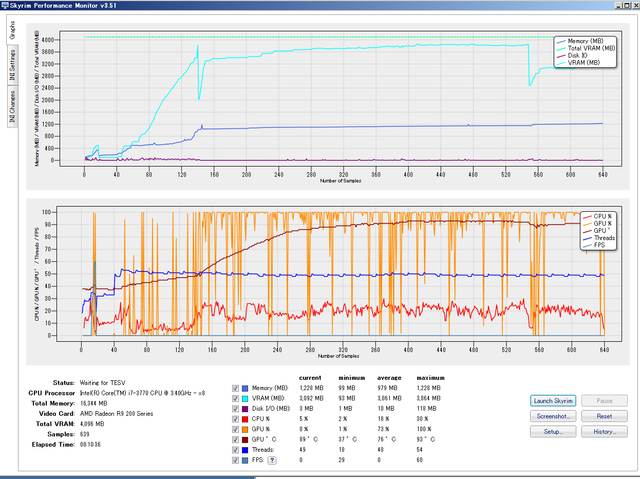Click the blue Memory color swatch
This screenshot has width=640, height=479.
coord(245,388)
